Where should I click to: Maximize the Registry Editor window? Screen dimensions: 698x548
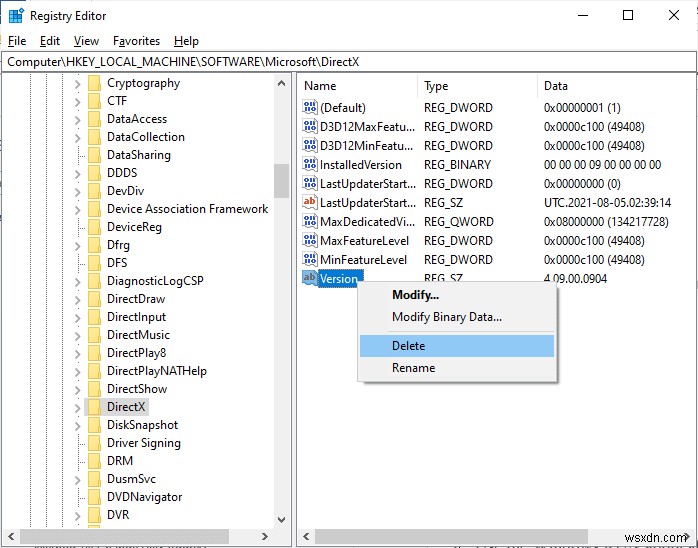point(628,16)
